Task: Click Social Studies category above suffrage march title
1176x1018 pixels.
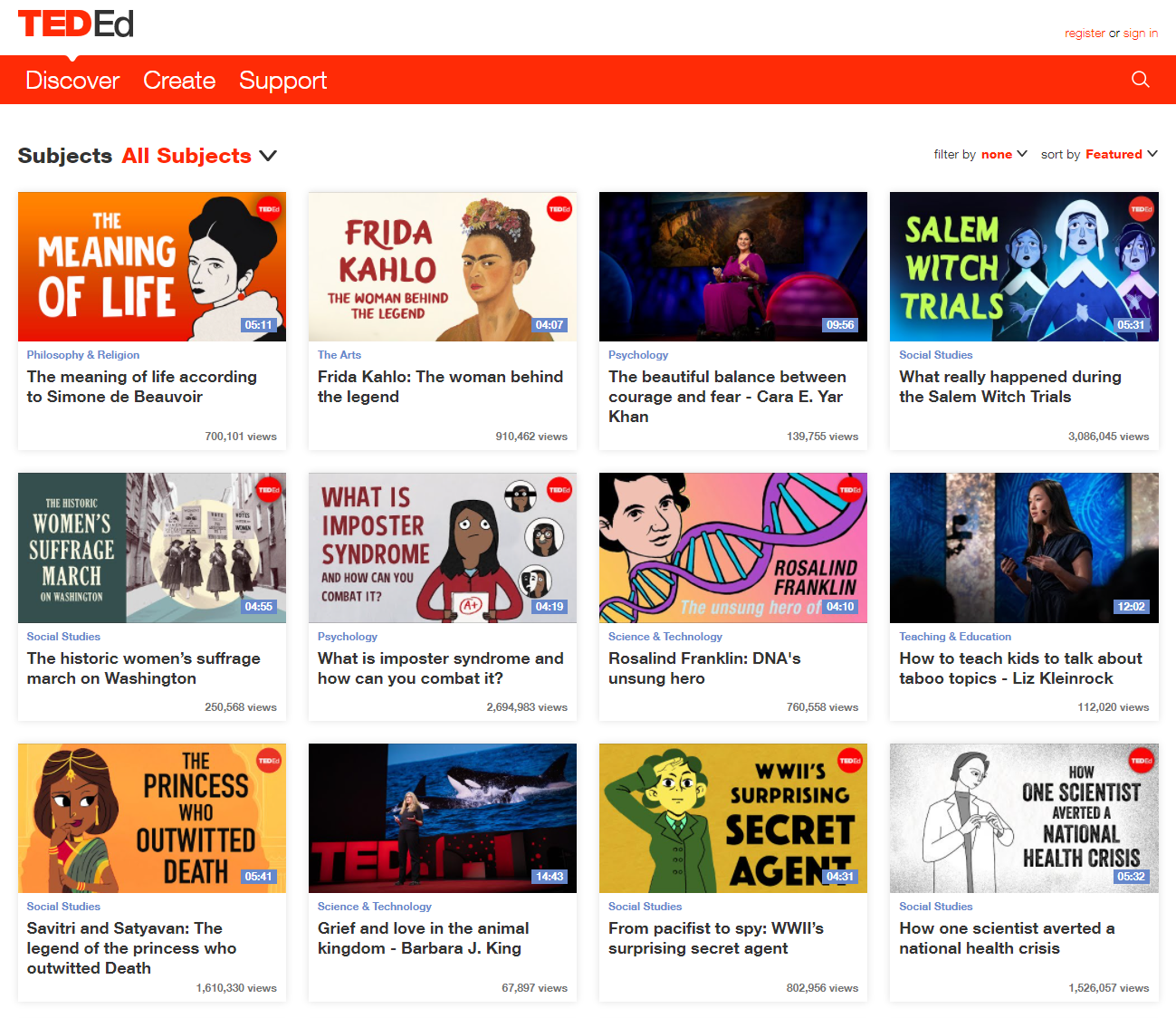Action: click(x=63, y=637)
